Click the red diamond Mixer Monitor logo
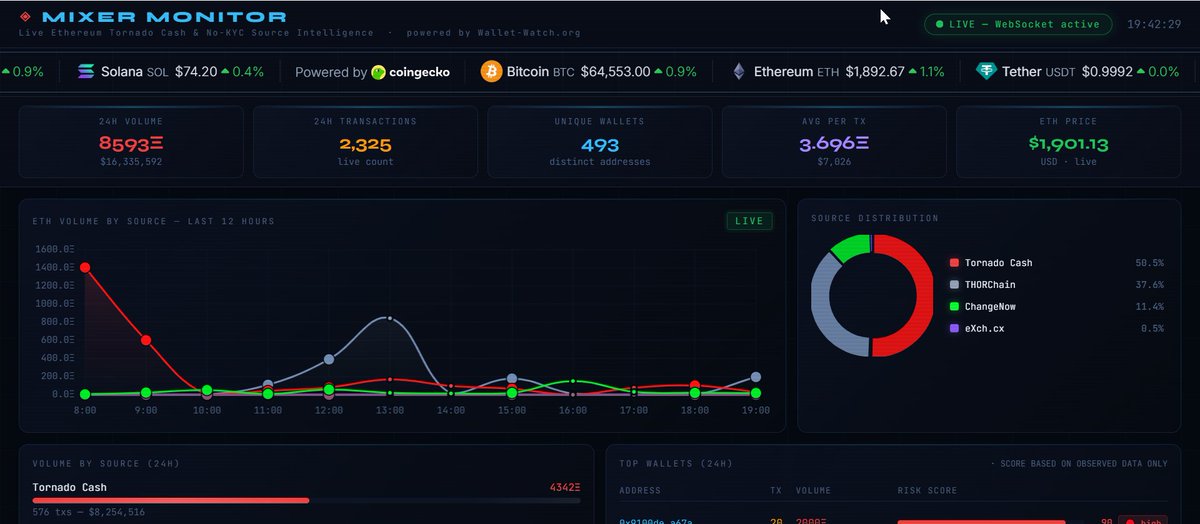 point(25,17)
